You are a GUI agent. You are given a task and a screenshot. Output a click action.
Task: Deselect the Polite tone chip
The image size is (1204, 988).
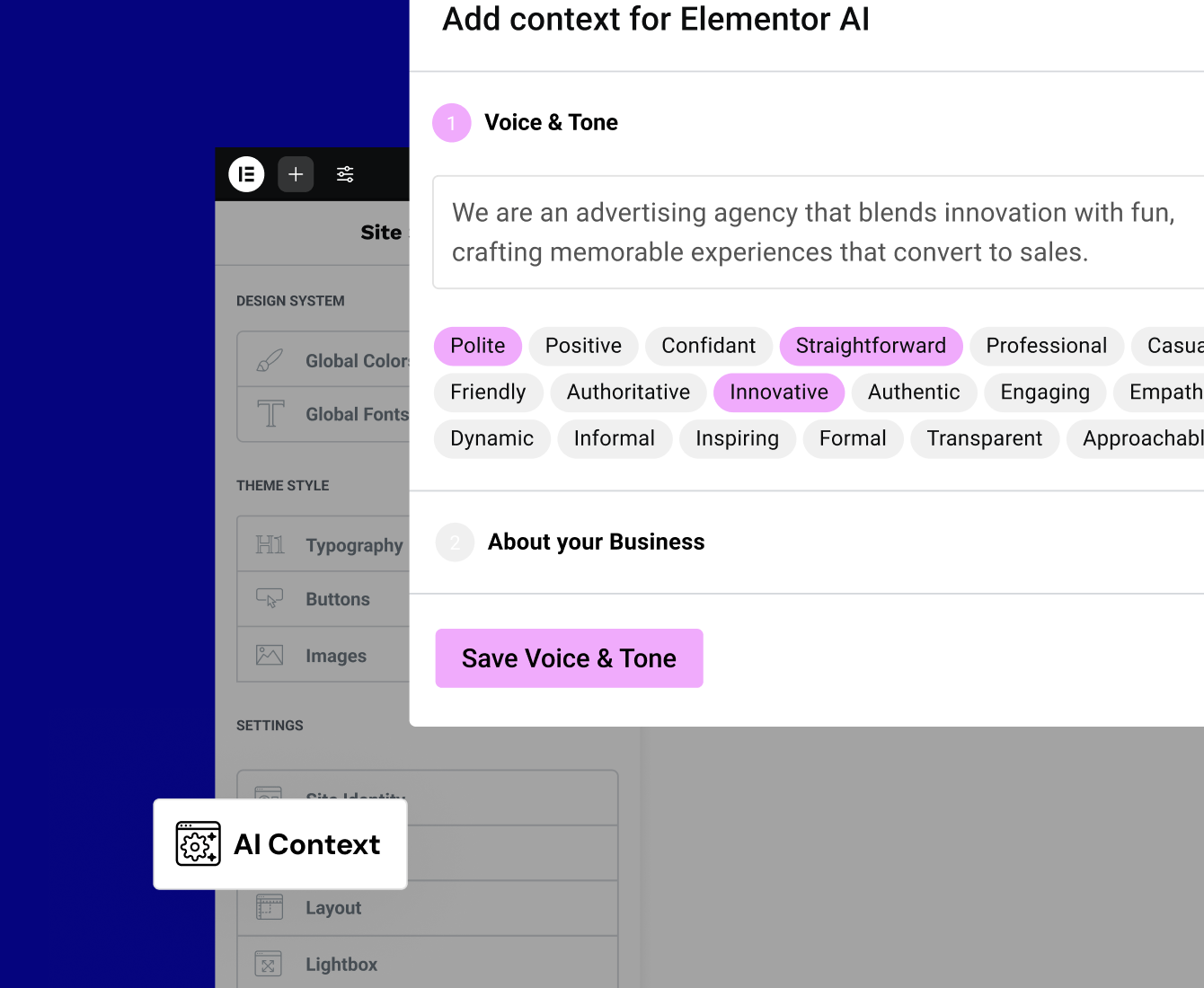pos(477,346)
